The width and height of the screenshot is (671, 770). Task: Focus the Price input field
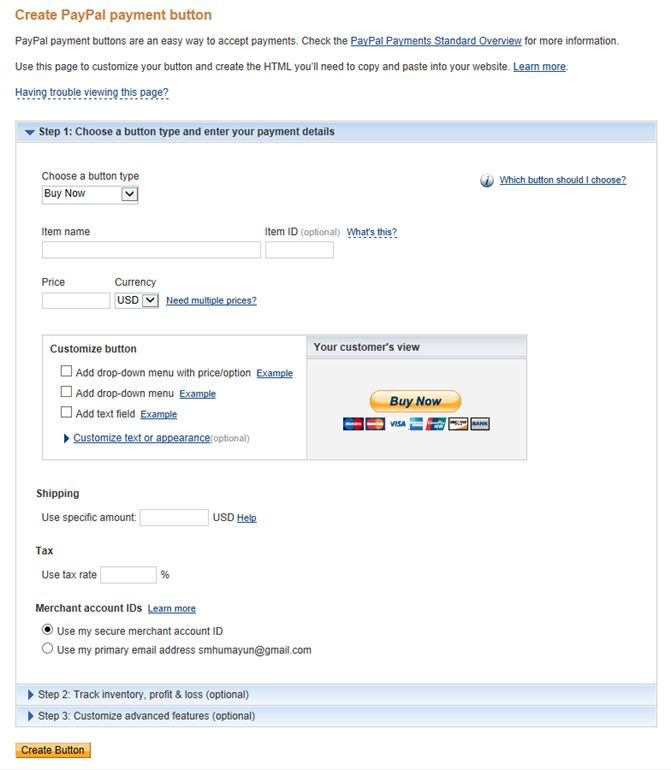[x=76, y=300]
